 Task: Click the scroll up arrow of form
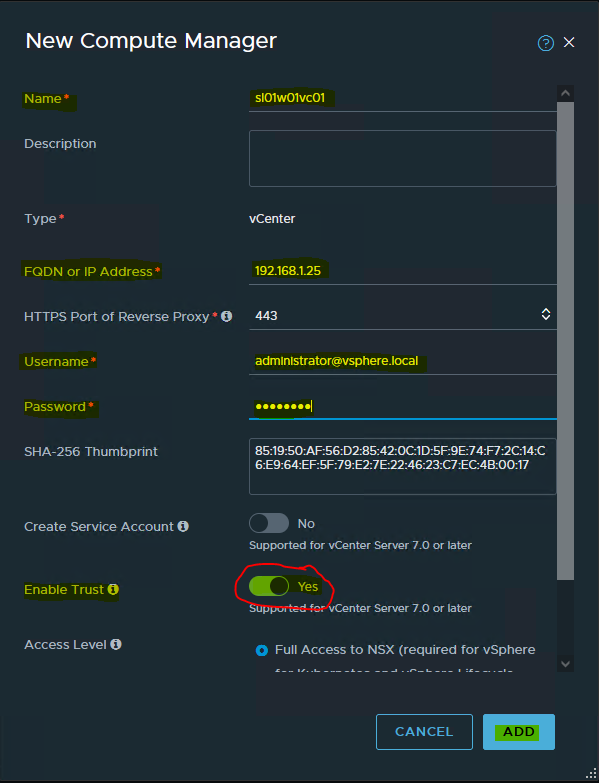[x=566, y=93]
